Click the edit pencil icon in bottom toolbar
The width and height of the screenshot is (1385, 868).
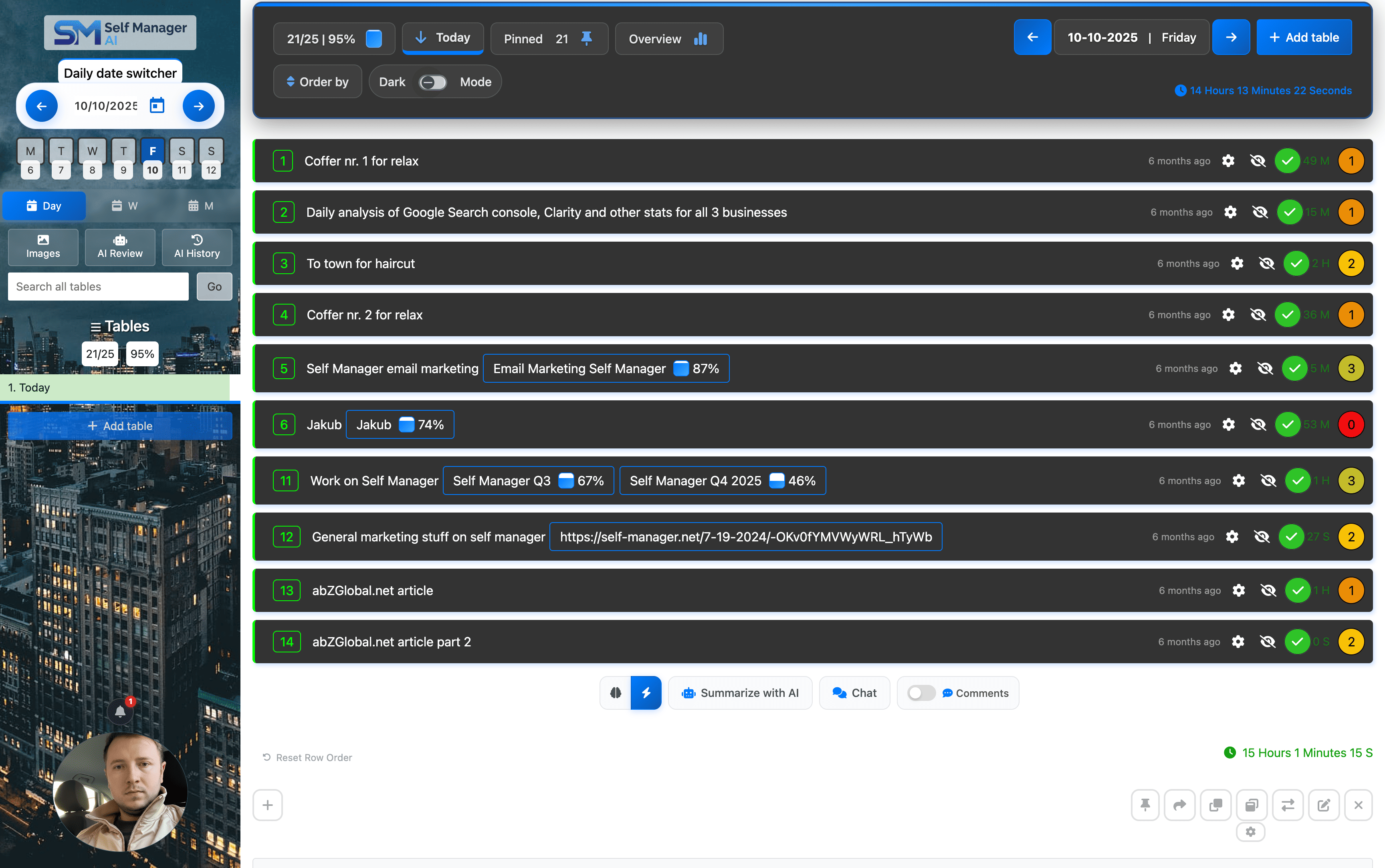coord(1324,805)
